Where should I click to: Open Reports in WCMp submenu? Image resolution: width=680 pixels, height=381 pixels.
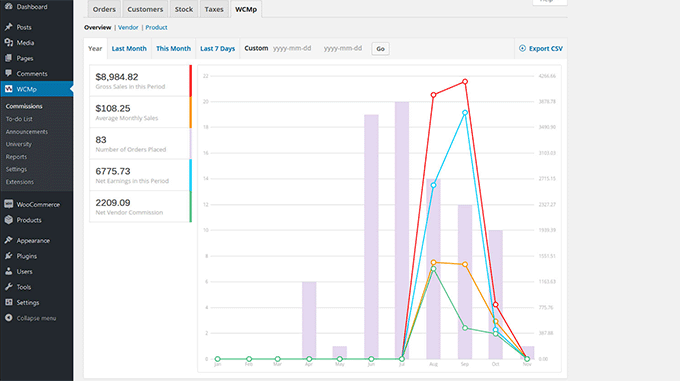point(16,156)
